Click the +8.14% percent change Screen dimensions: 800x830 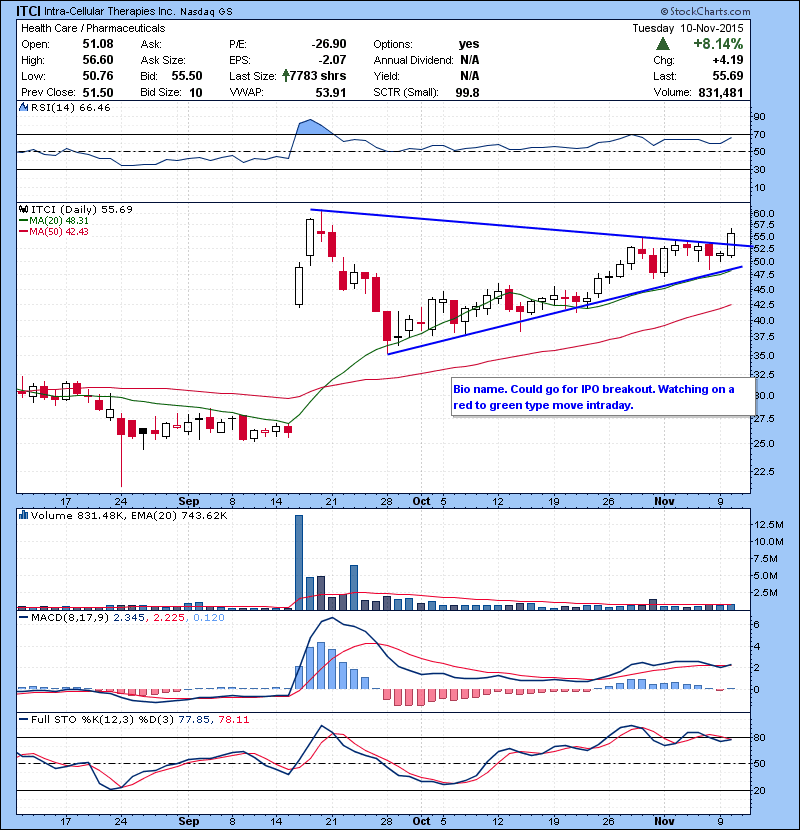718,44
